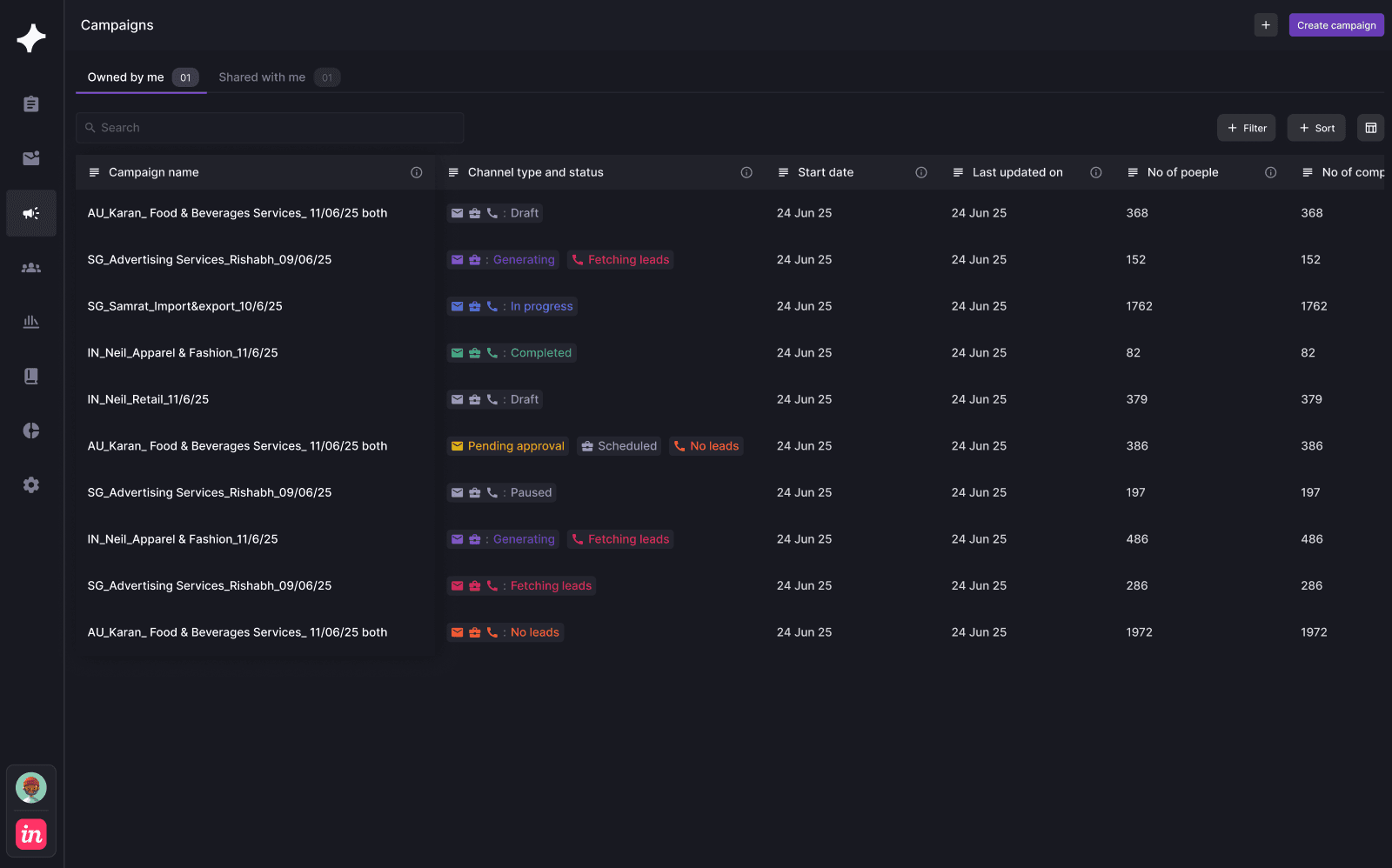The image size is (1392, 868).
Task: Open IN_Neil_Retail_11/6/25 campaign
Action: pos(148,399)
